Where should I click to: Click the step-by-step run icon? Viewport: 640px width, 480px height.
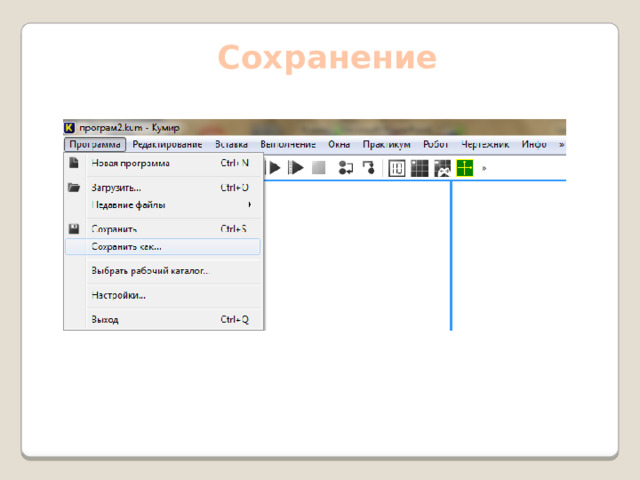(x=296, y=168)
